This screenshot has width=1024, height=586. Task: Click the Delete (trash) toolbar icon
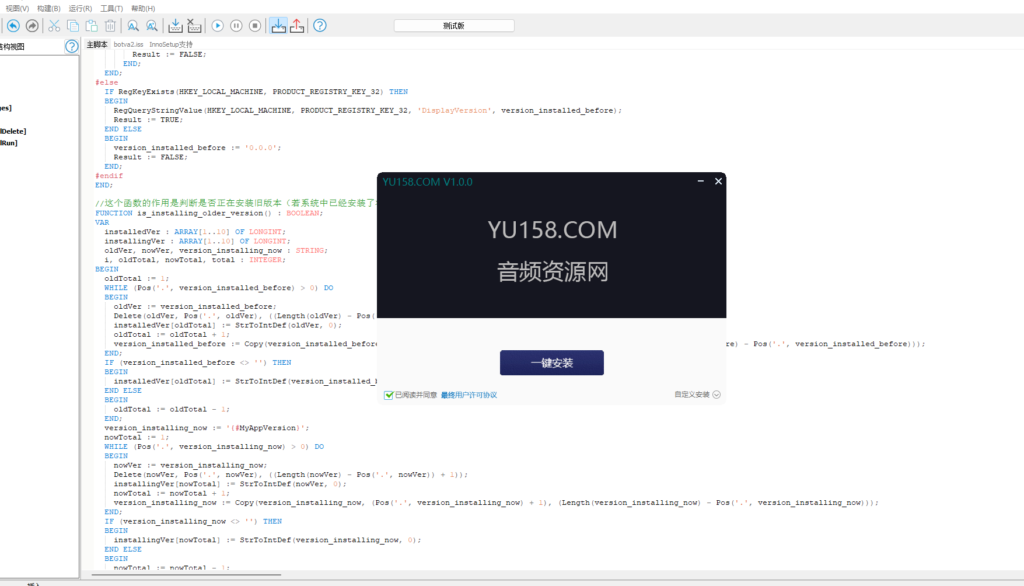[109, 26]
